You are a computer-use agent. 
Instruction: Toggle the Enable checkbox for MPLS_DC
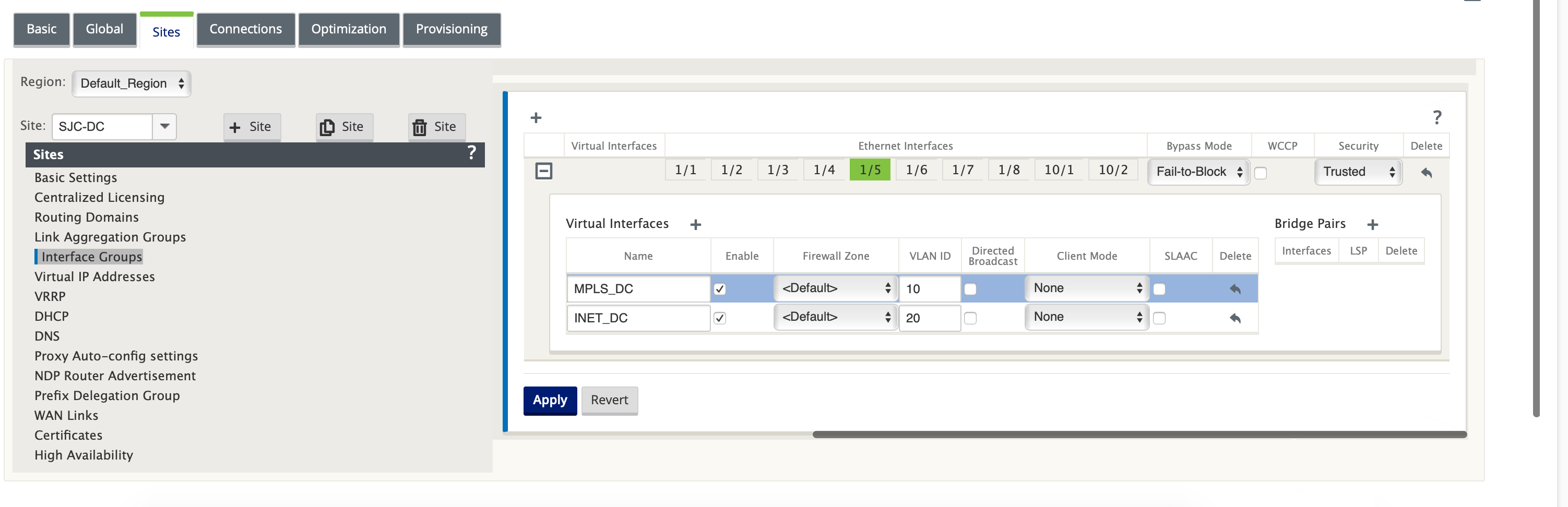719,289
